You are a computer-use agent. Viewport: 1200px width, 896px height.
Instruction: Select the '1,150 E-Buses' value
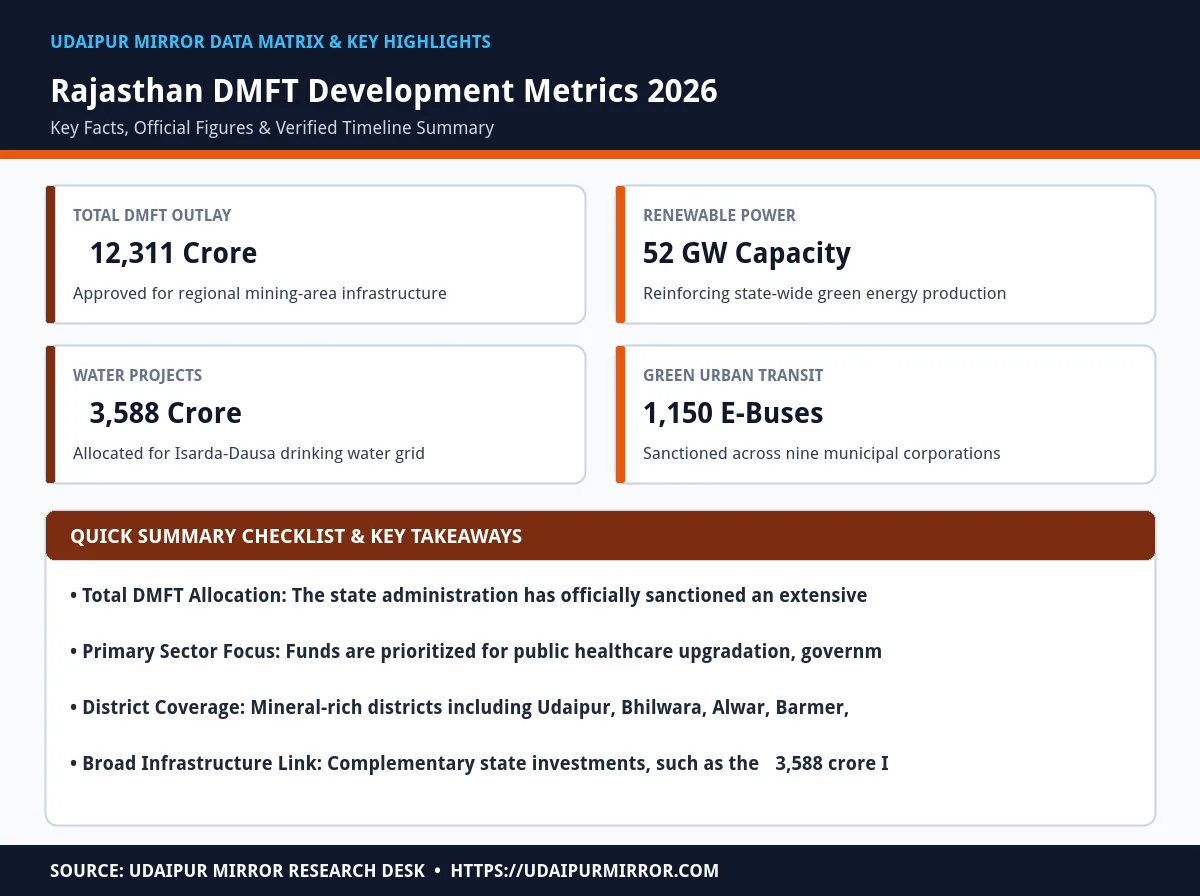pyautogui.click(x=733, y=413)
